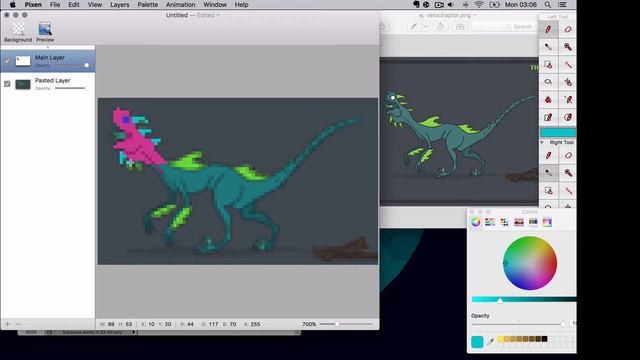The width and height of the screenshot is (640, 360).
Task: Choose the Right Tool pencil
Action: (x=548, y=156)
